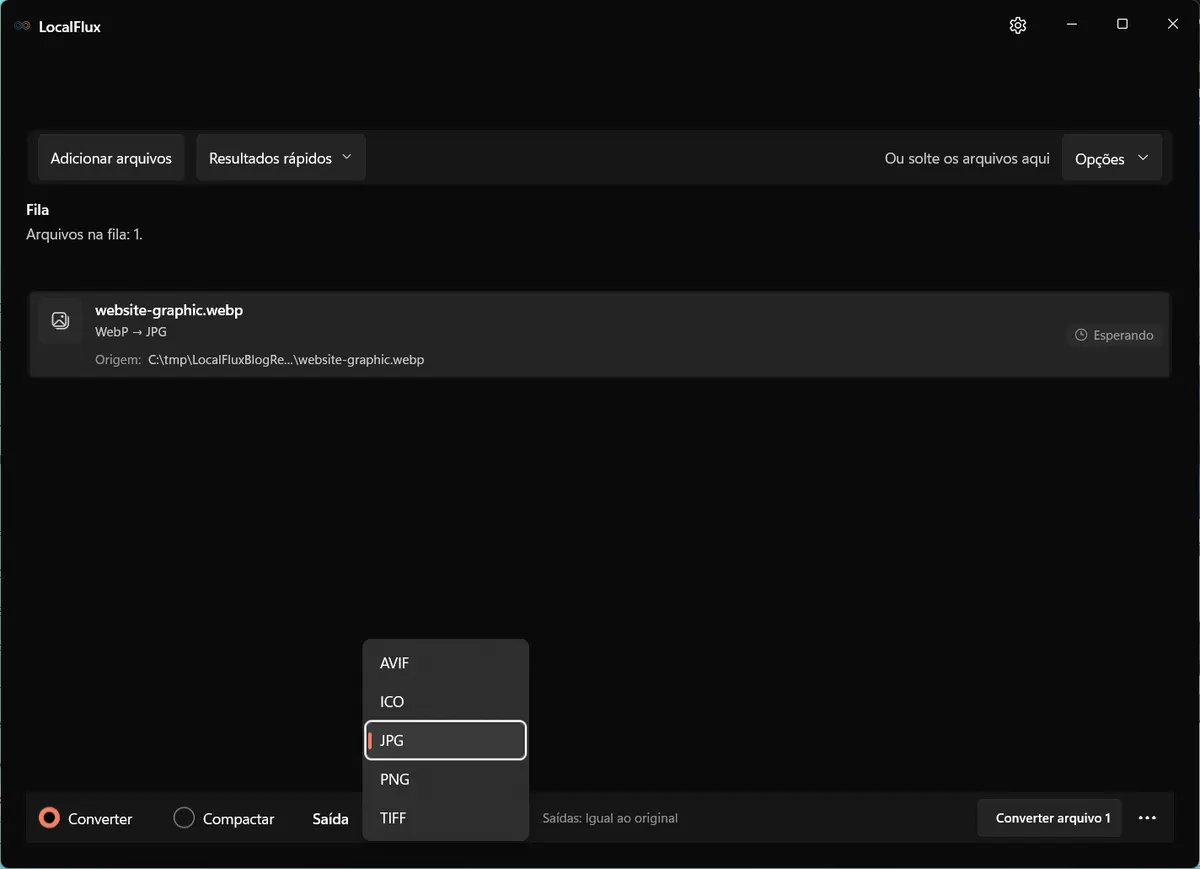The image size is (1200, 869).
Task: Maximize the LocalFlux window
Action: [1122, 25]
